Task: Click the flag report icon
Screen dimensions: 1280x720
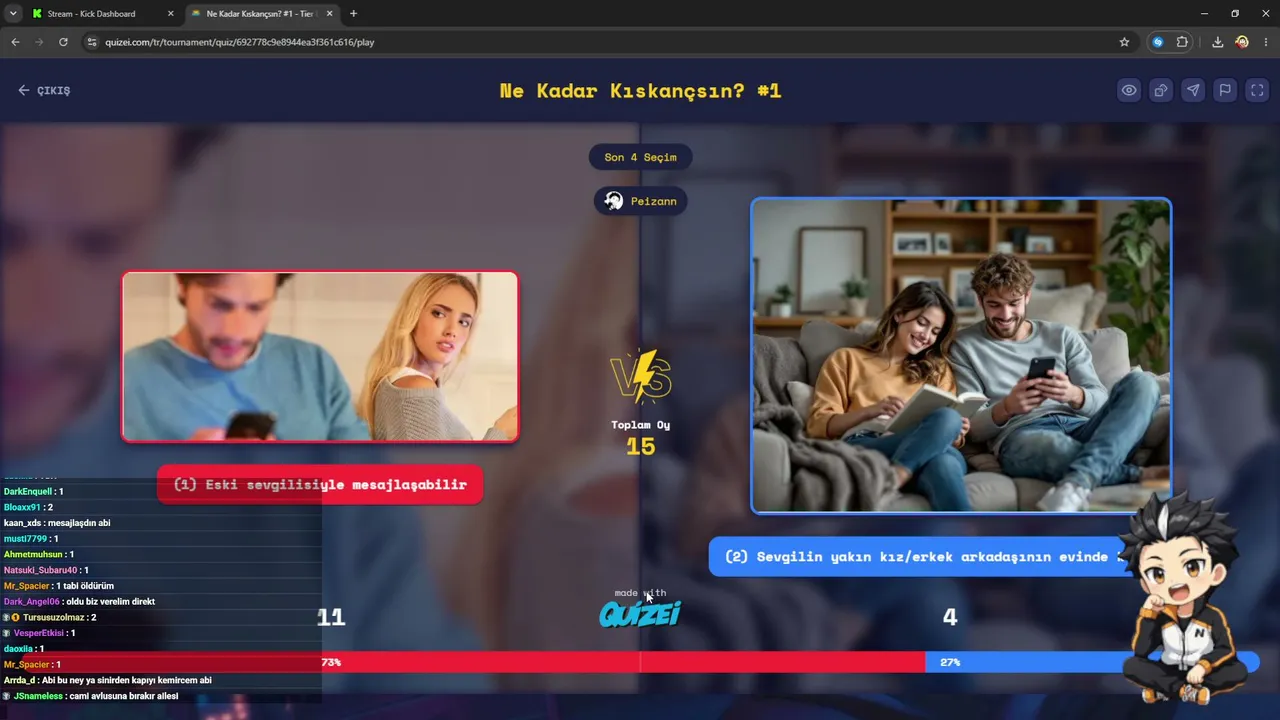Action: pyautogui.click(x=1225, y=90)
